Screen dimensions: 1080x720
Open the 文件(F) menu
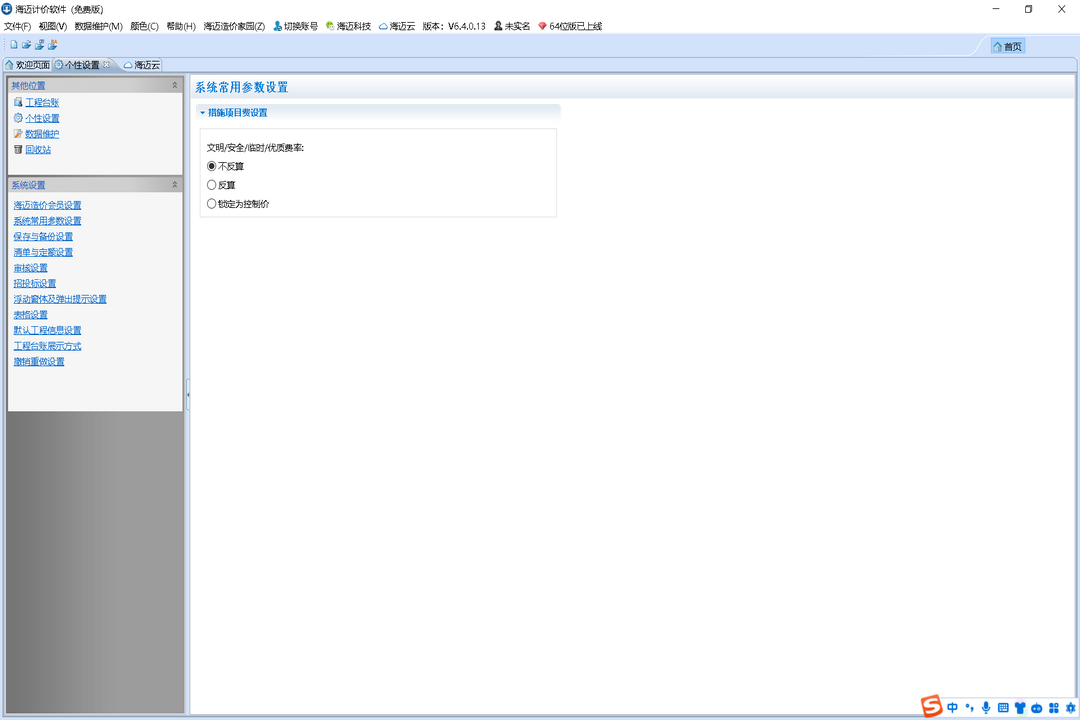click(18, 26)
